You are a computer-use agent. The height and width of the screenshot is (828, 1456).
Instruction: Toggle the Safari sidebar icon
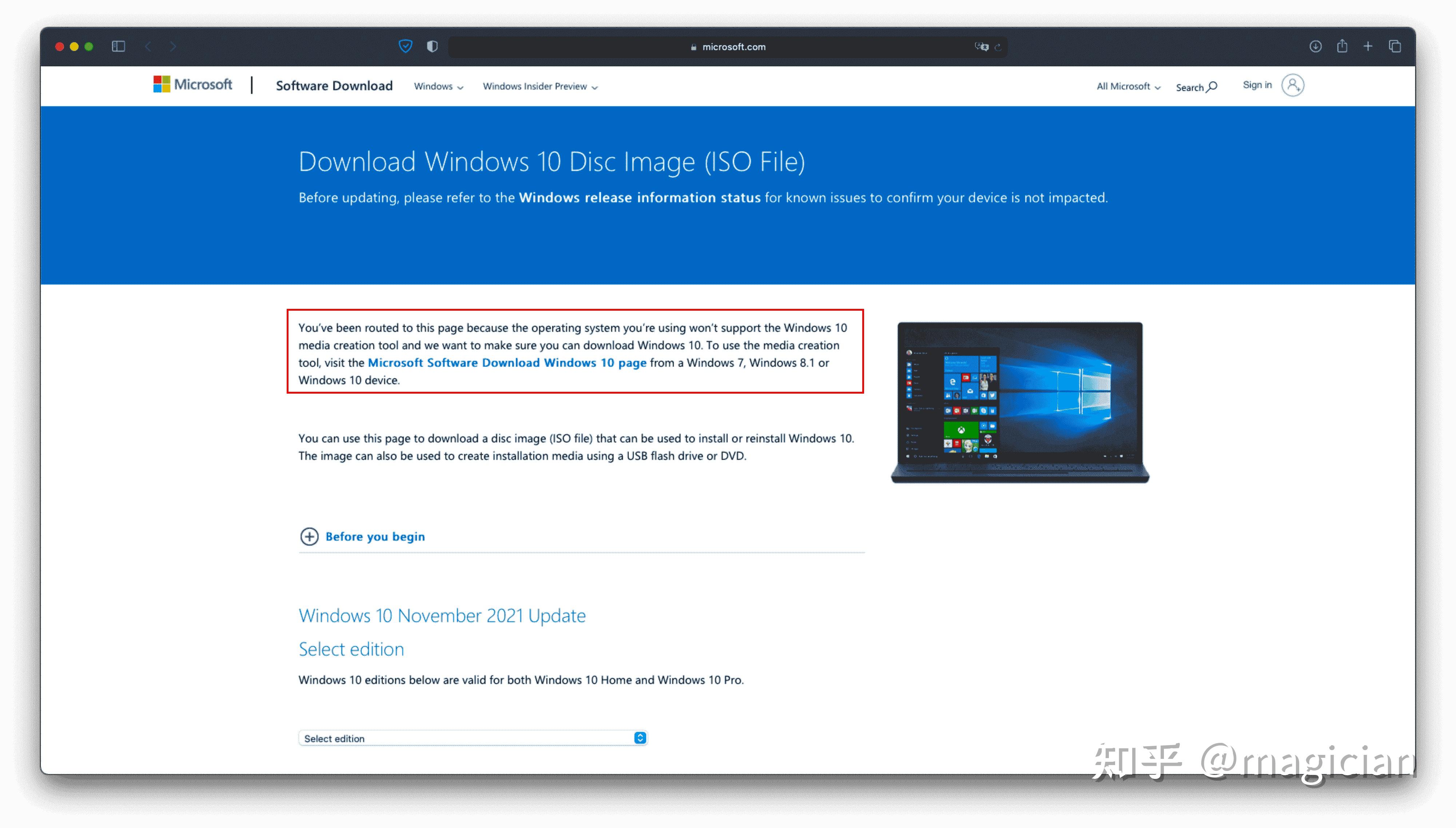(119, 47)
